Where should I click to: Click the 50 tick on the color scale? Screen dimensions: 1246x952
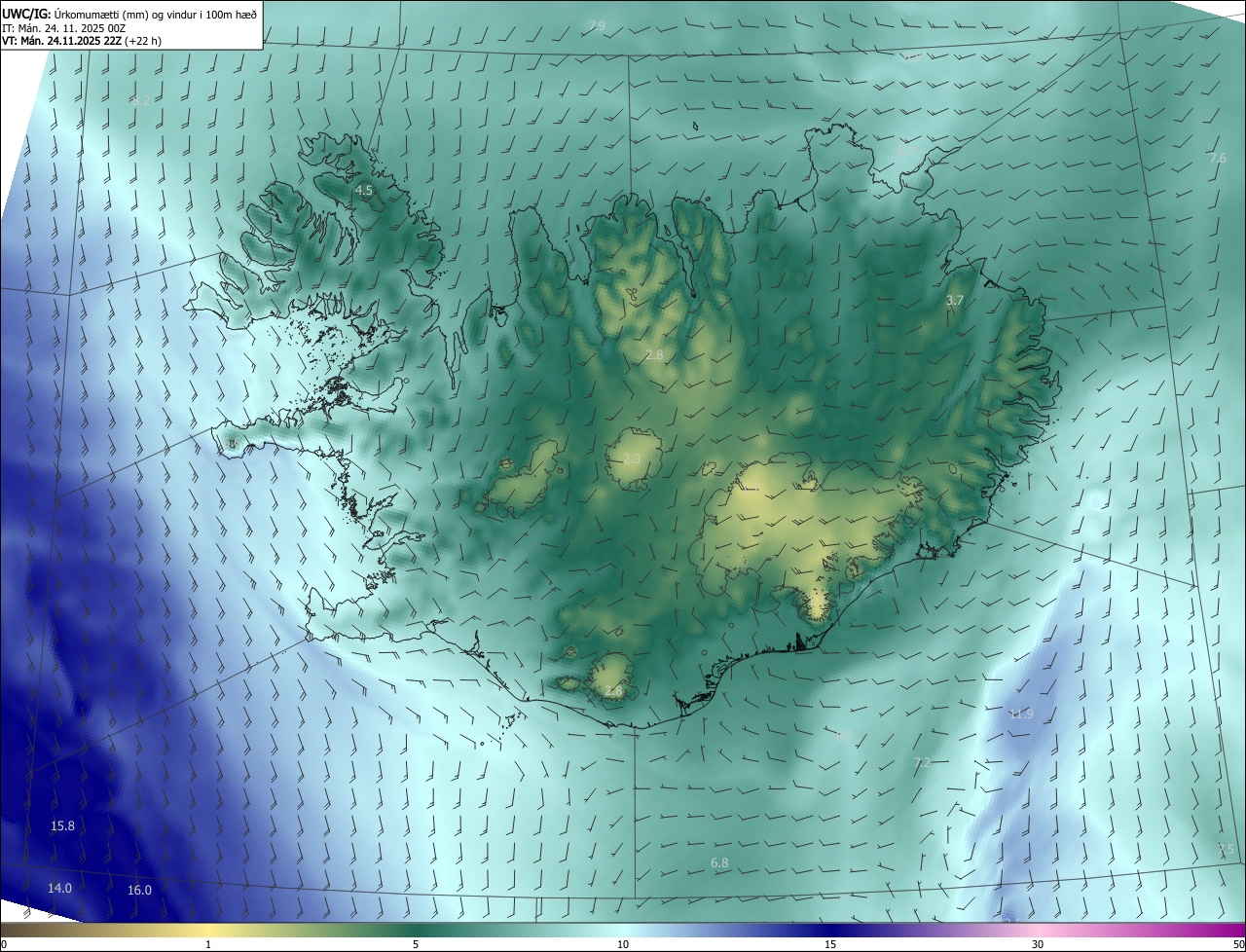[1238, 944]
